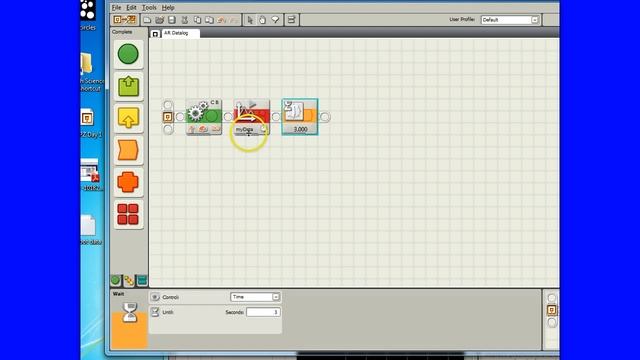Open the desktop PDF file icon

click(90, 171)
